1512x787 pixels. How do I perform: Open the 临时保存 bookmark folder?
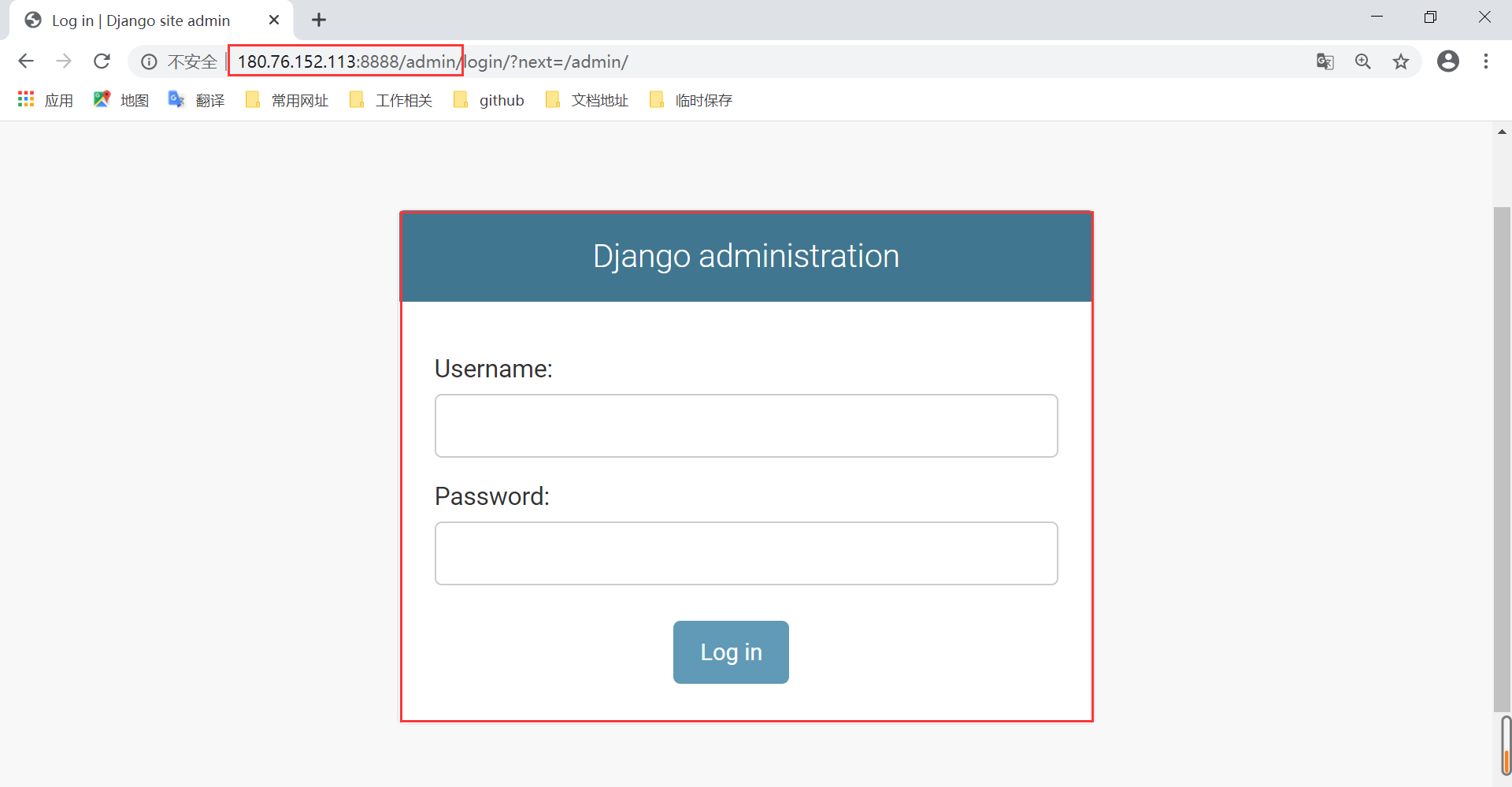[691, 100]
